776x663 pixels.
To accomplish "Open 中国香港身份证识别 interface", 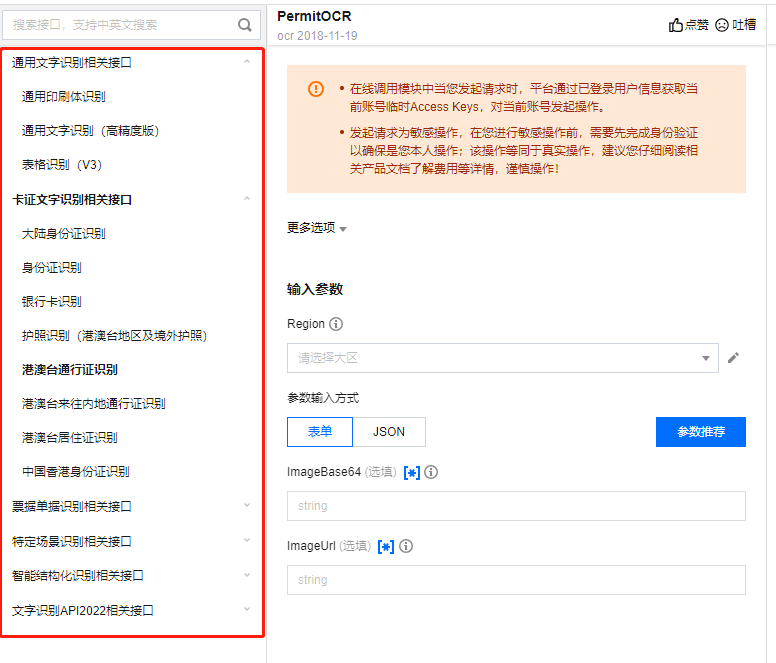I will pyautogui.click(x=76, y=472).
